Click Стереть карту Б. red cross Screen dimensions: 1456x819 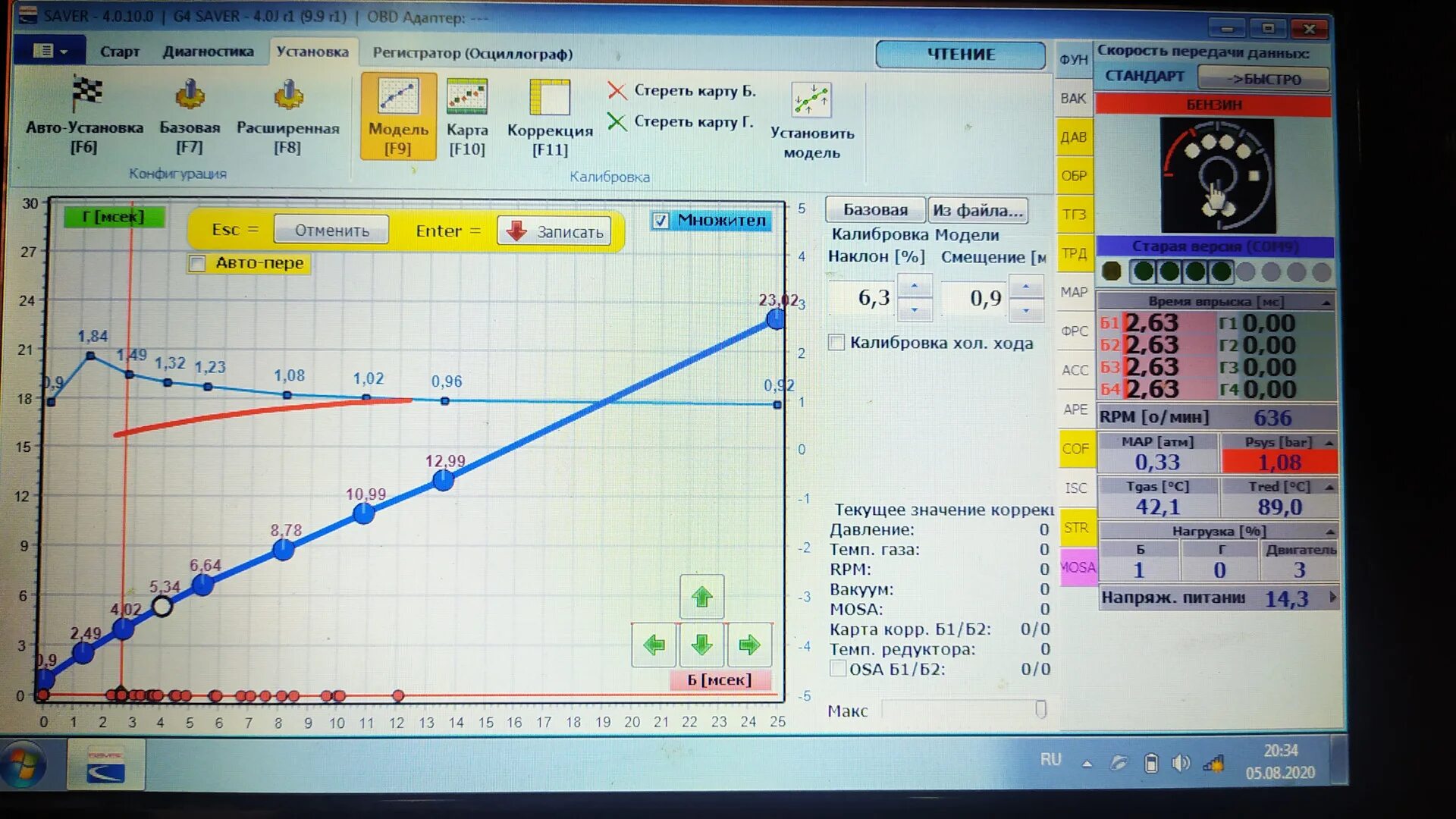pyautogui.click(x=617, y=91)
